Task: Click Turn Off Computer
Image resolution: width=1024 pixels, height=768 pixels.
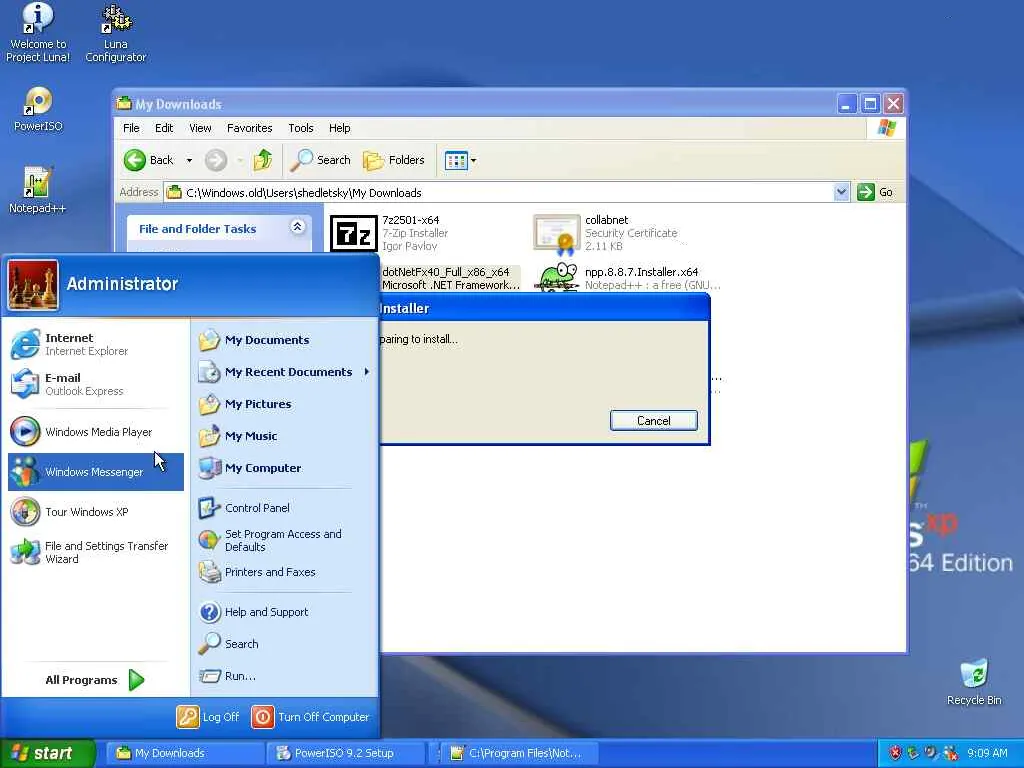Action: pos(310,716)
